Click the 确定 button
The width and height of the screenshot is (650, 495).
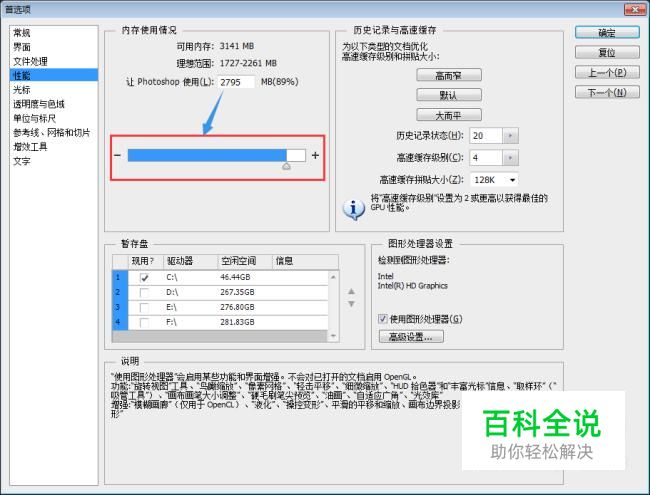pyautogui.click(x=607, y=33)
